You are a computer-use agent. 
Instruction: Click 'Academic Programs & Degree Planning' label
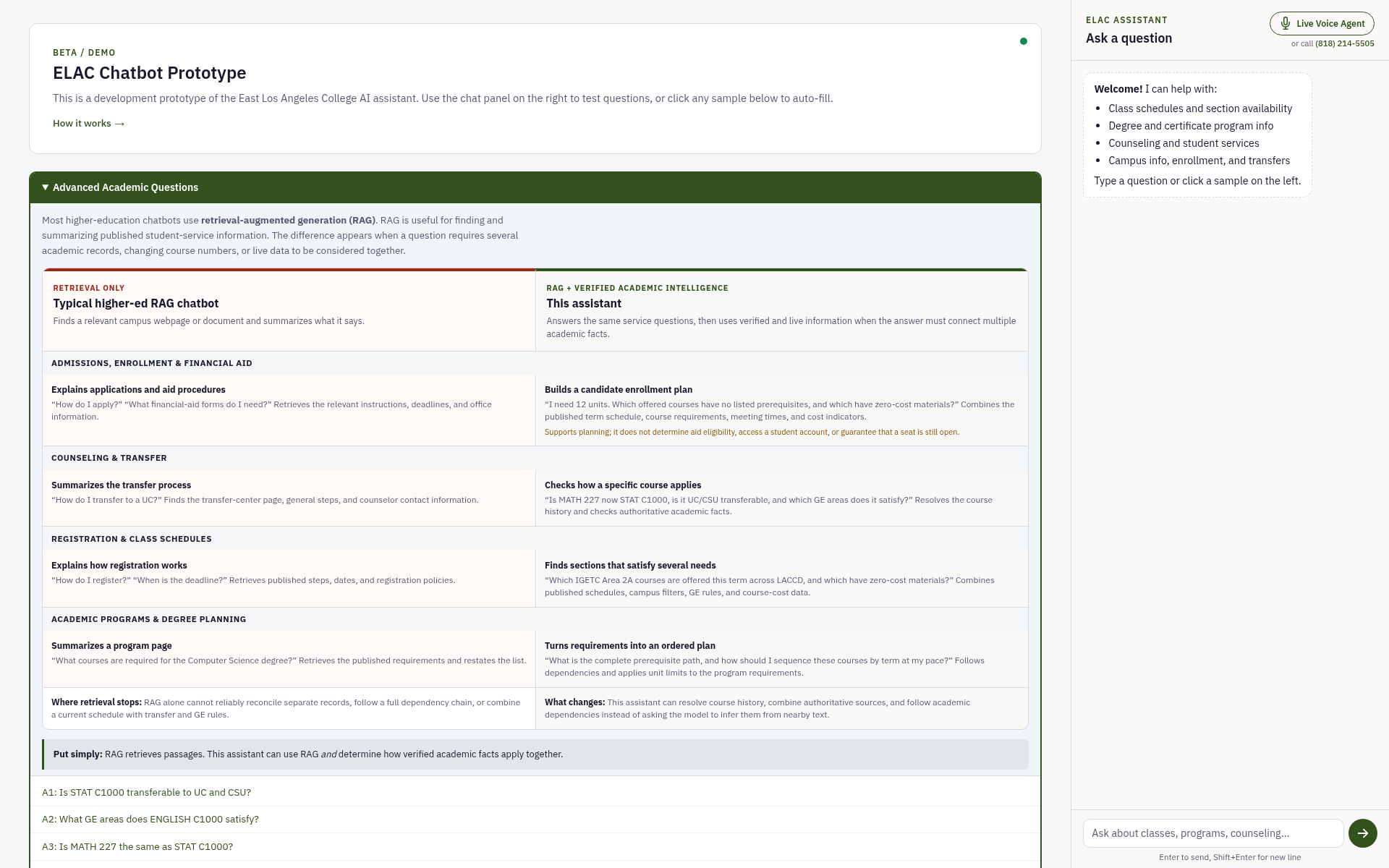point(148,620)
